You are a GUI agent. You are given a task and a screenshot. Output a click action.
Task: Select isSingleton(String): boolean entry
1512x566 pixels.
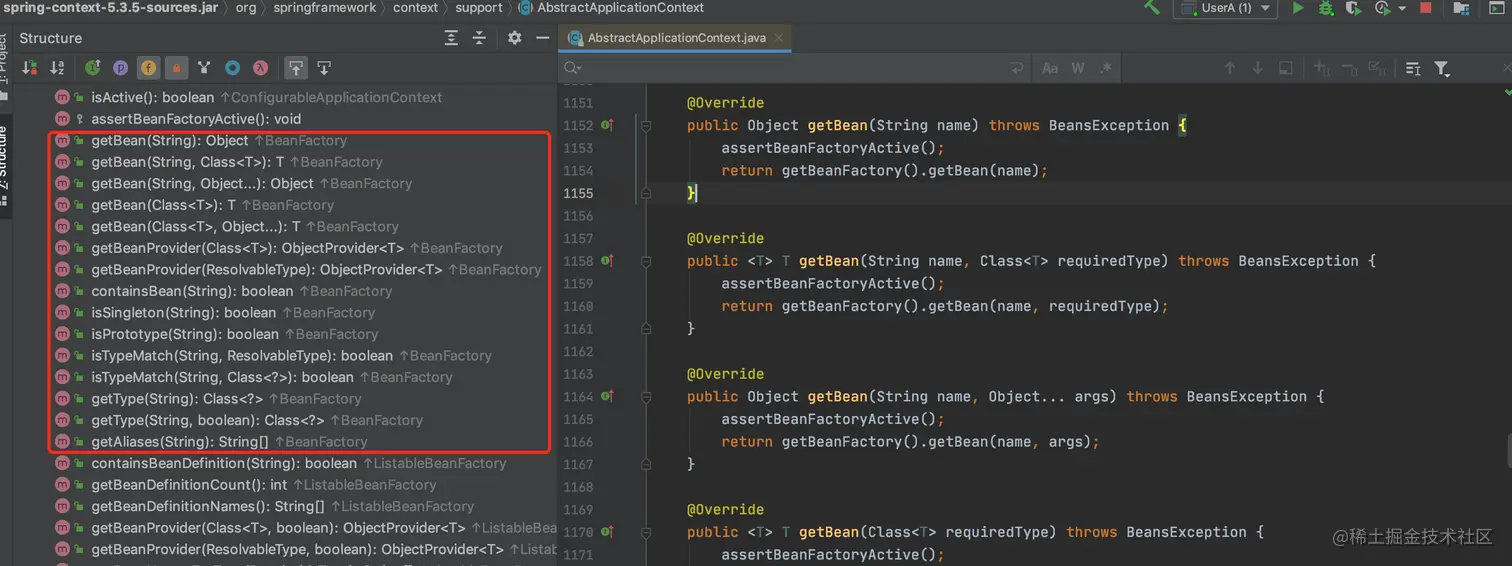184,312
